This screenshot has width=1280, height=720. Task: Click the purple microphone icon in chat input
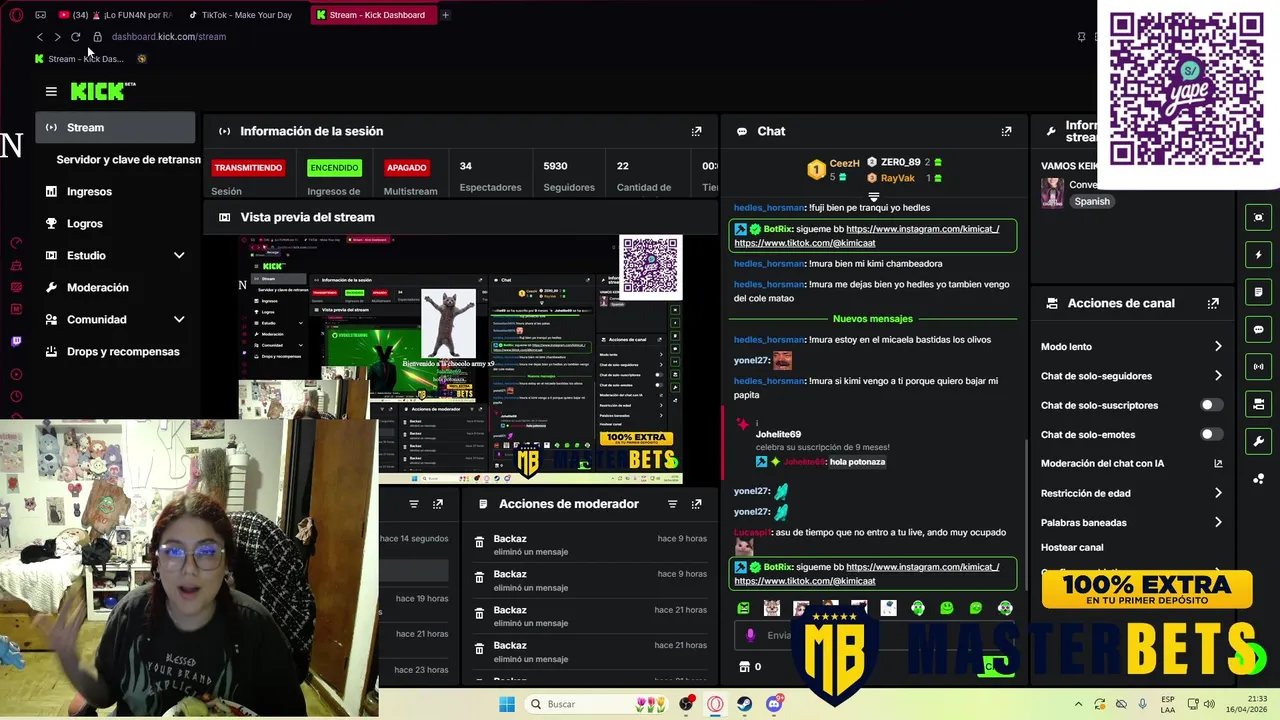(x=750, y=635)
